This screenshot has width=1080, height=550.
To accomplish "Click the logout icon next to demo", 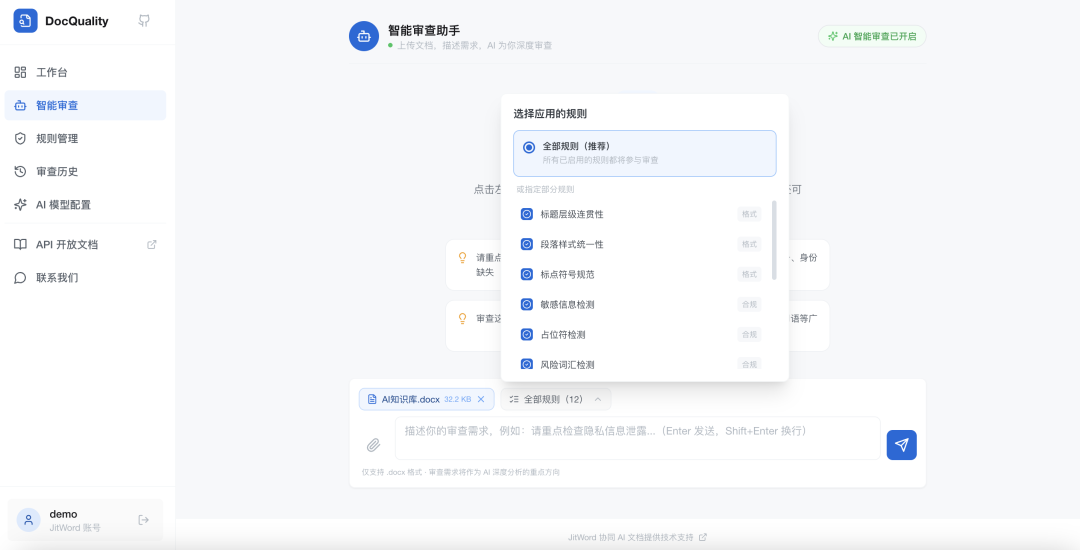I will click(143, 520).
